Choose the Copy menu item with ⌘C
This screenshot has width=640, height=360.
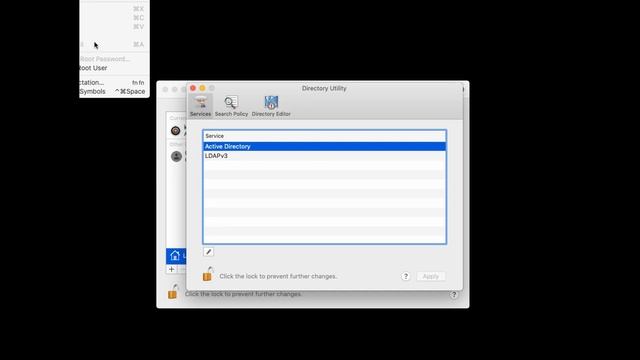tap(114, 18)
